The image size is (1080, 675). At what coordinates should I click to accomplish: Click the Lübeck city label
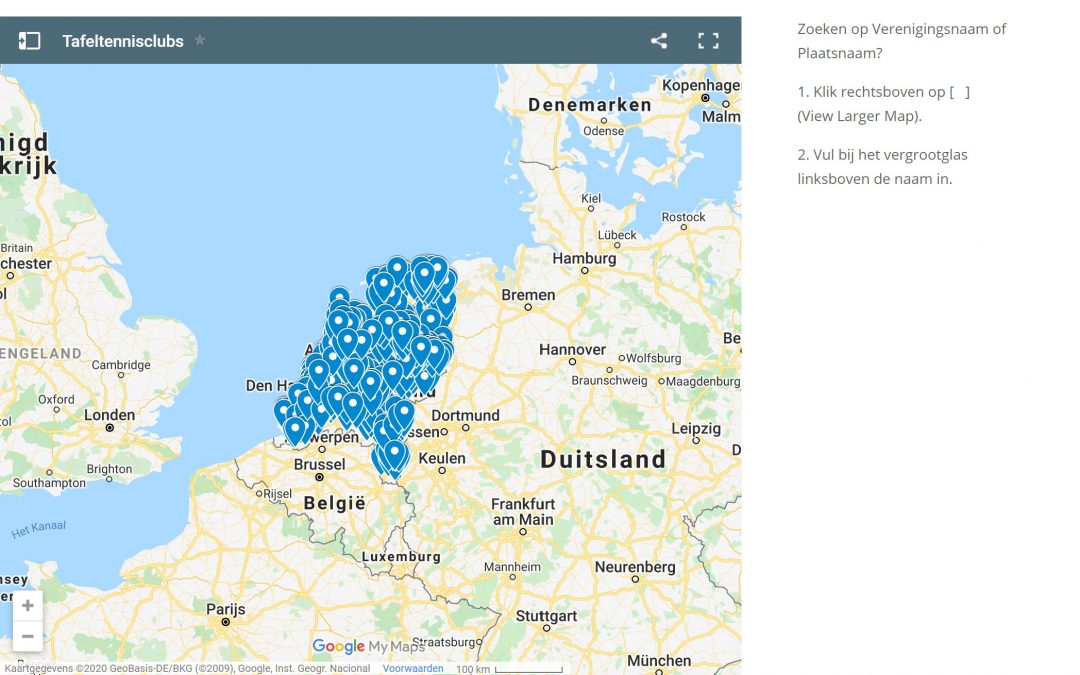point(617,235)
